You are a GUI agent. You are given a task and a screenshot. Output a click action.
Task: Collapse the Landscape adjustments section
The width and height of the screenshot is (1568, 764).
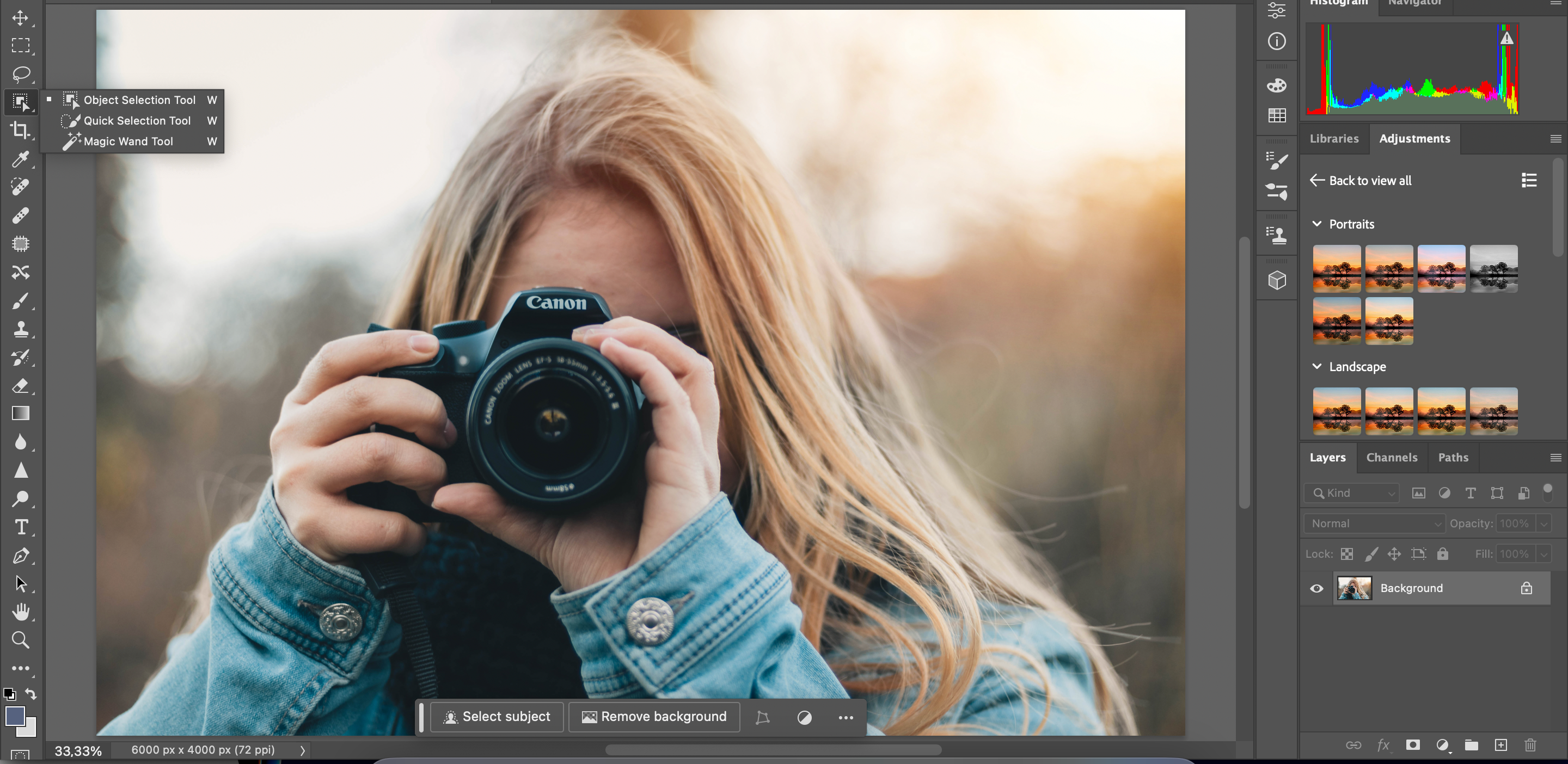pyautogui.click(x=1317, y=366)
